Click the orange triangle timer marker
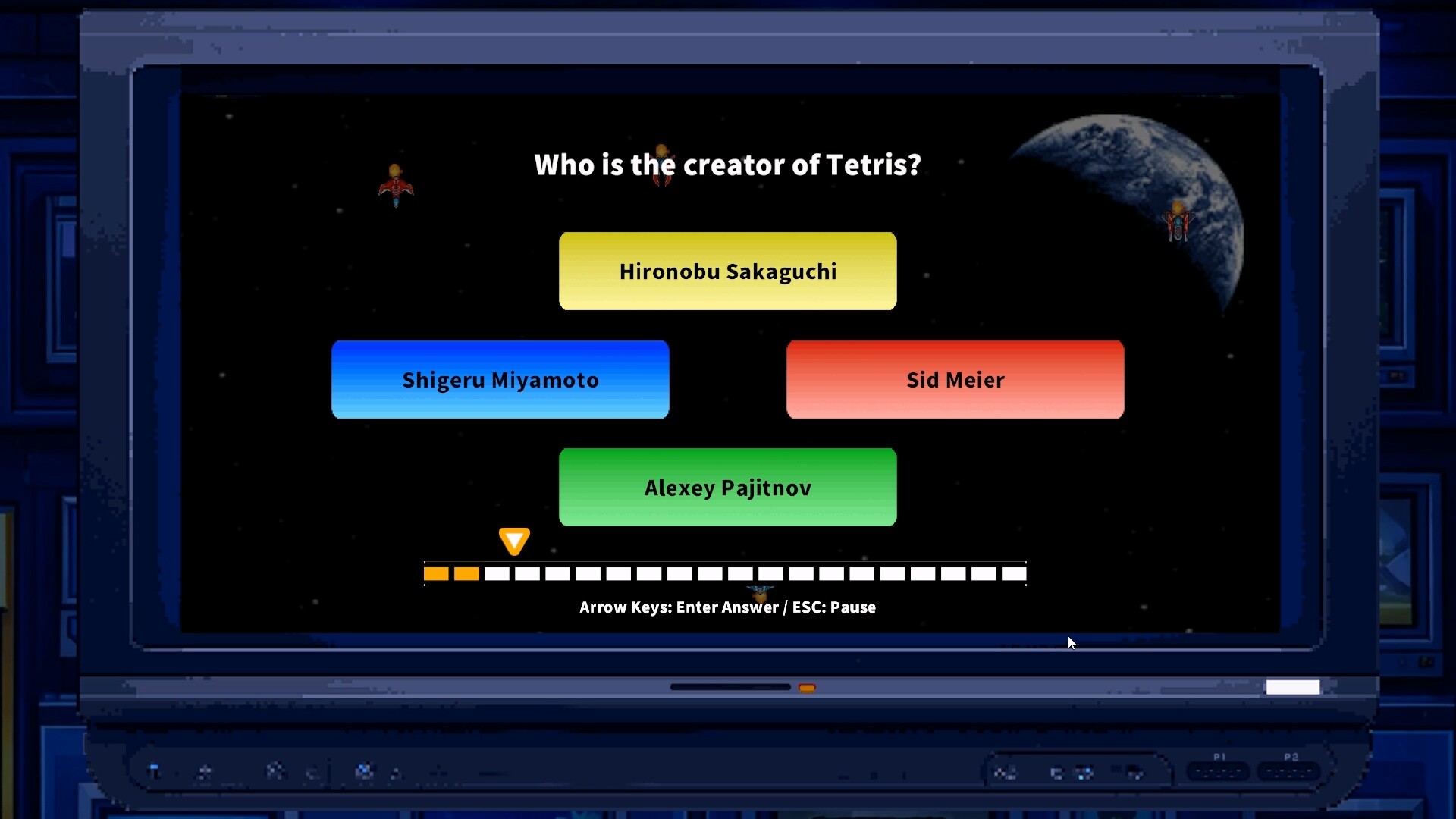Viewport: 1456px width, 819px height. click(x=514, y=540)
